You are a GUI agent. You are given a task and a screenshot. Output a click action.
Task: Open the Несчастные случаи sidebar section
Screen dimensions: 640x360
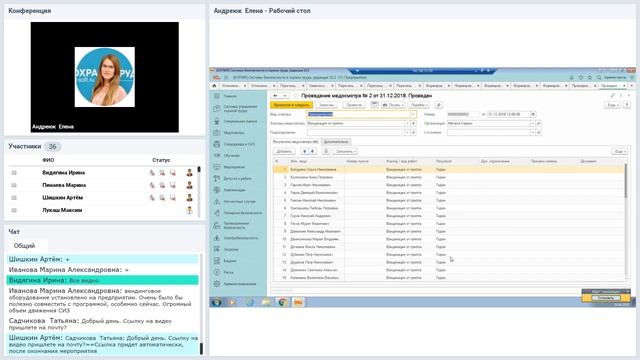[239, 201]
